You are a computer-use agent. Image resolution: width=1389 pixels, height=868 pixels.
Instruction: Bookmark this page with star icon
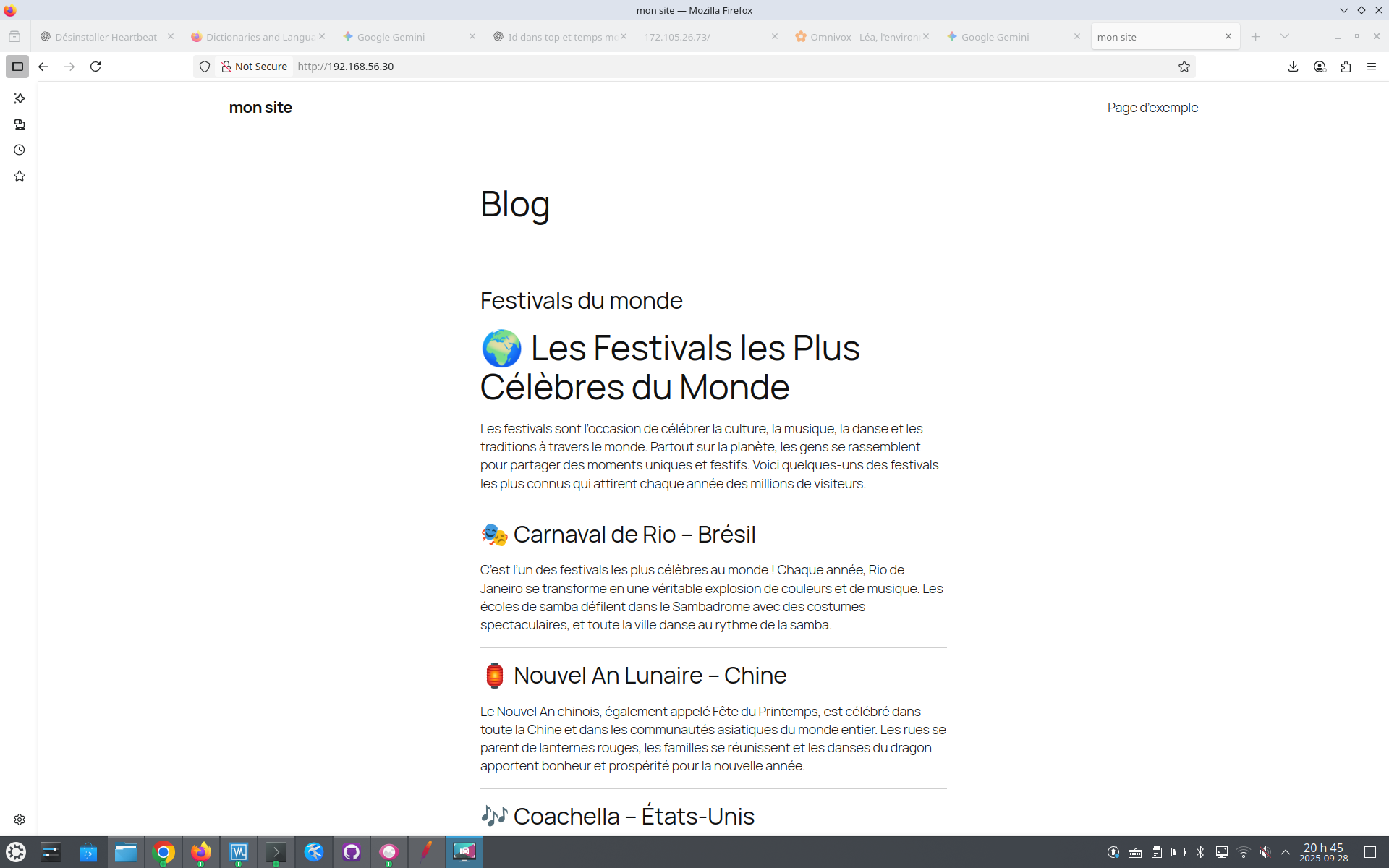[1184, 67]
